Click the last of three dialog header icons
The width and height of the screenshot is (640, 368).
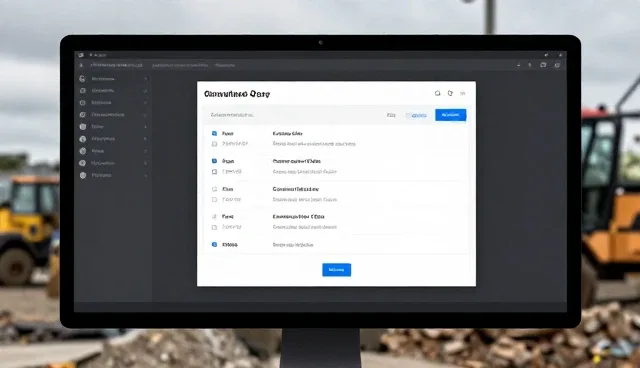[463, 93]
